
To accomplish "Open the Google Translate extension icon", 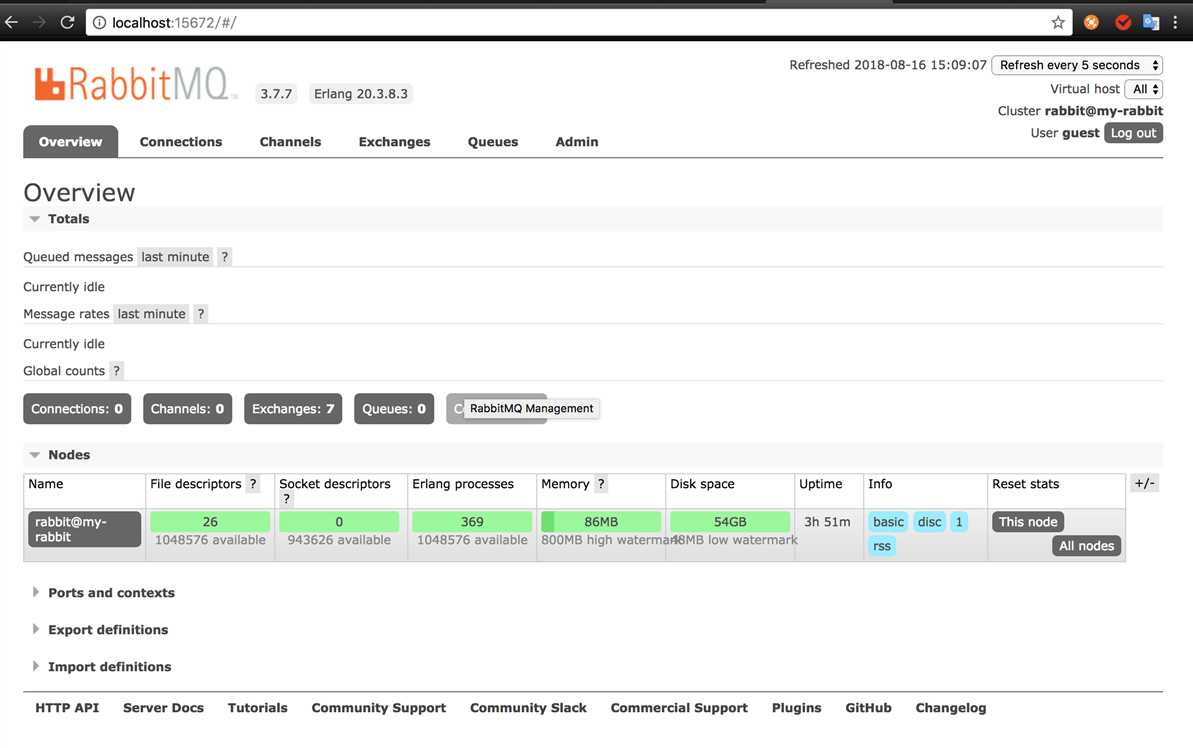I will [x=1150, y=23].
